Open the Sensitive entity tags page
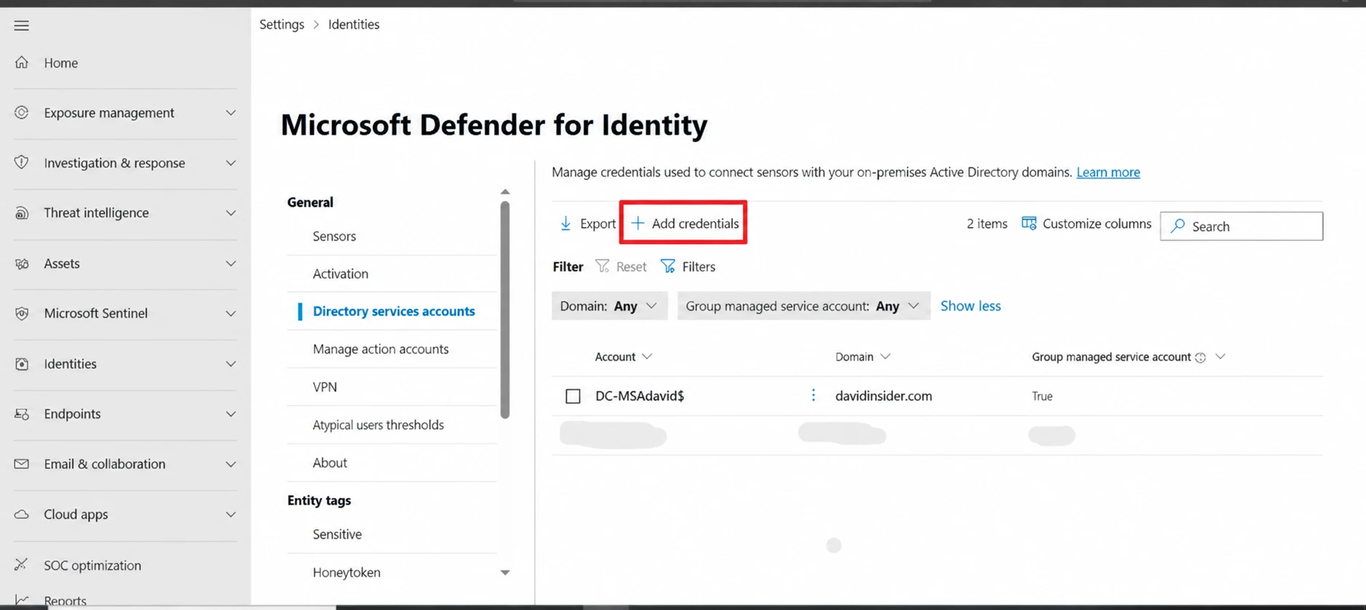Screen dimensions: 1366x610 pos(337,534)
